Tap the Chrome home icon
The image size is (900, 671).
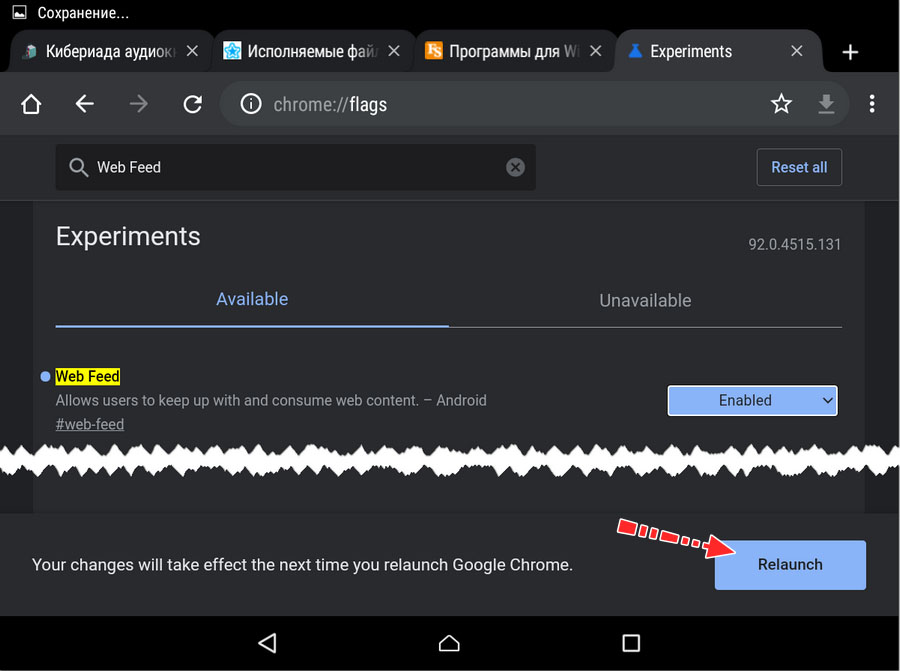coord(31,104)
